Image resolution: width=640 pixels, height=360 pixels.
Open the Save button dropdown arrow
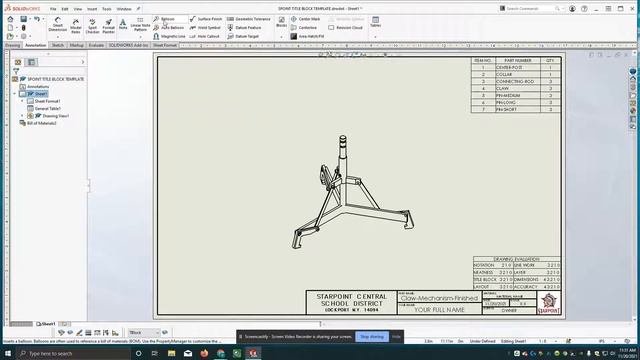tap(30, 19)
